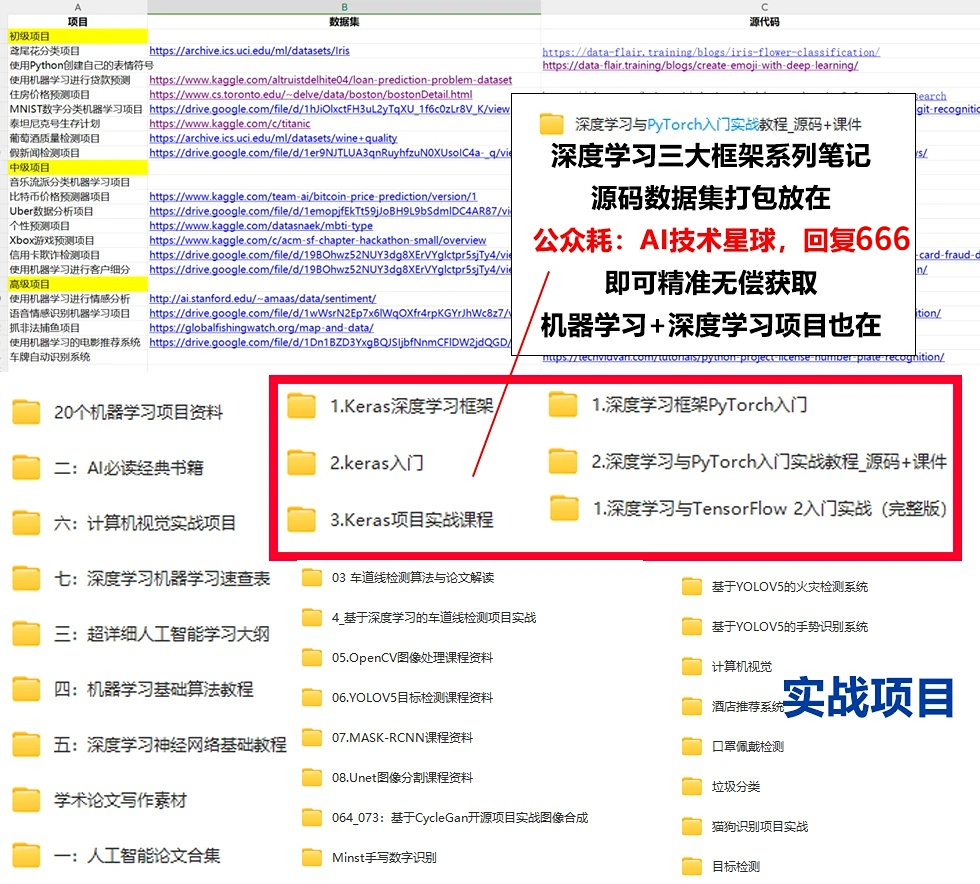Screen dimensions: 980x884
Task: Open the 口罩佩戴检测 folder icon
Action: (x=692, y=746)
